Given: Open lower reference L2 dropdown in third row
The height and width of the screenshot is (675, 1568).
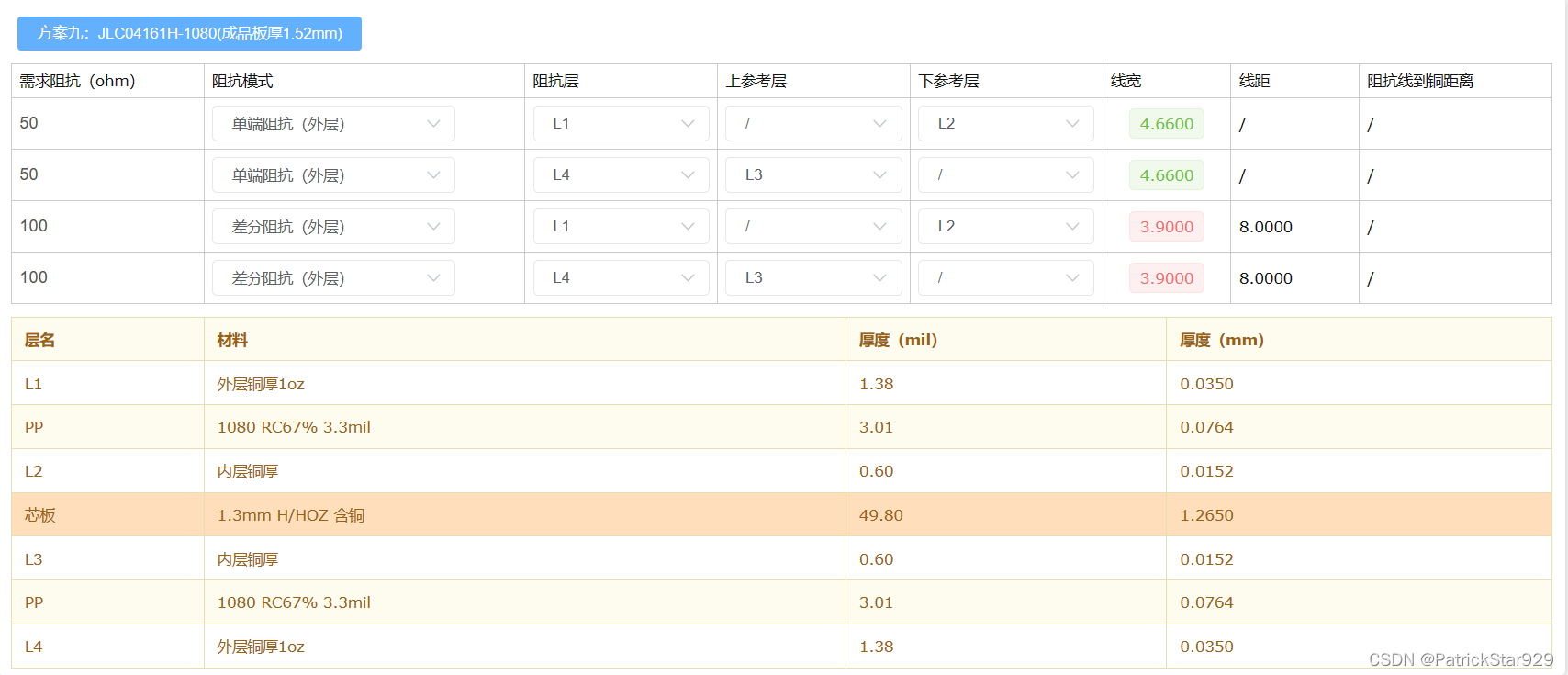Looking at the screenshot, I should [x=1006, y=227].
